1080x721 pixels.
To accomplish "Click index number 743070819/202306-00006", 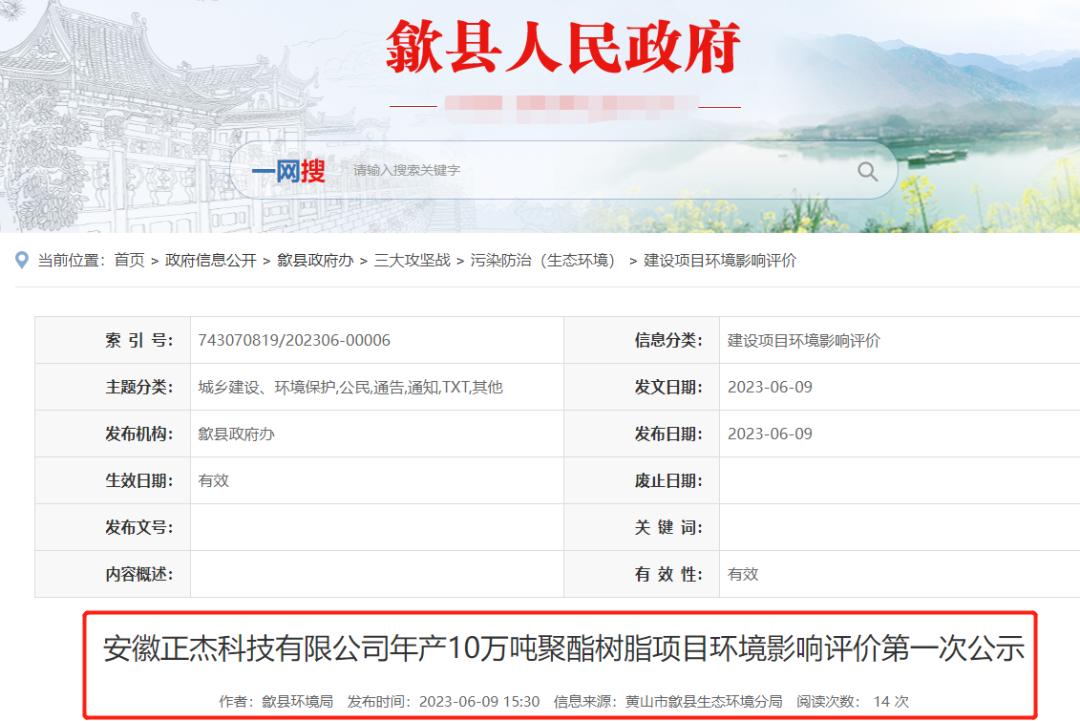I will [x=294, y=341].
